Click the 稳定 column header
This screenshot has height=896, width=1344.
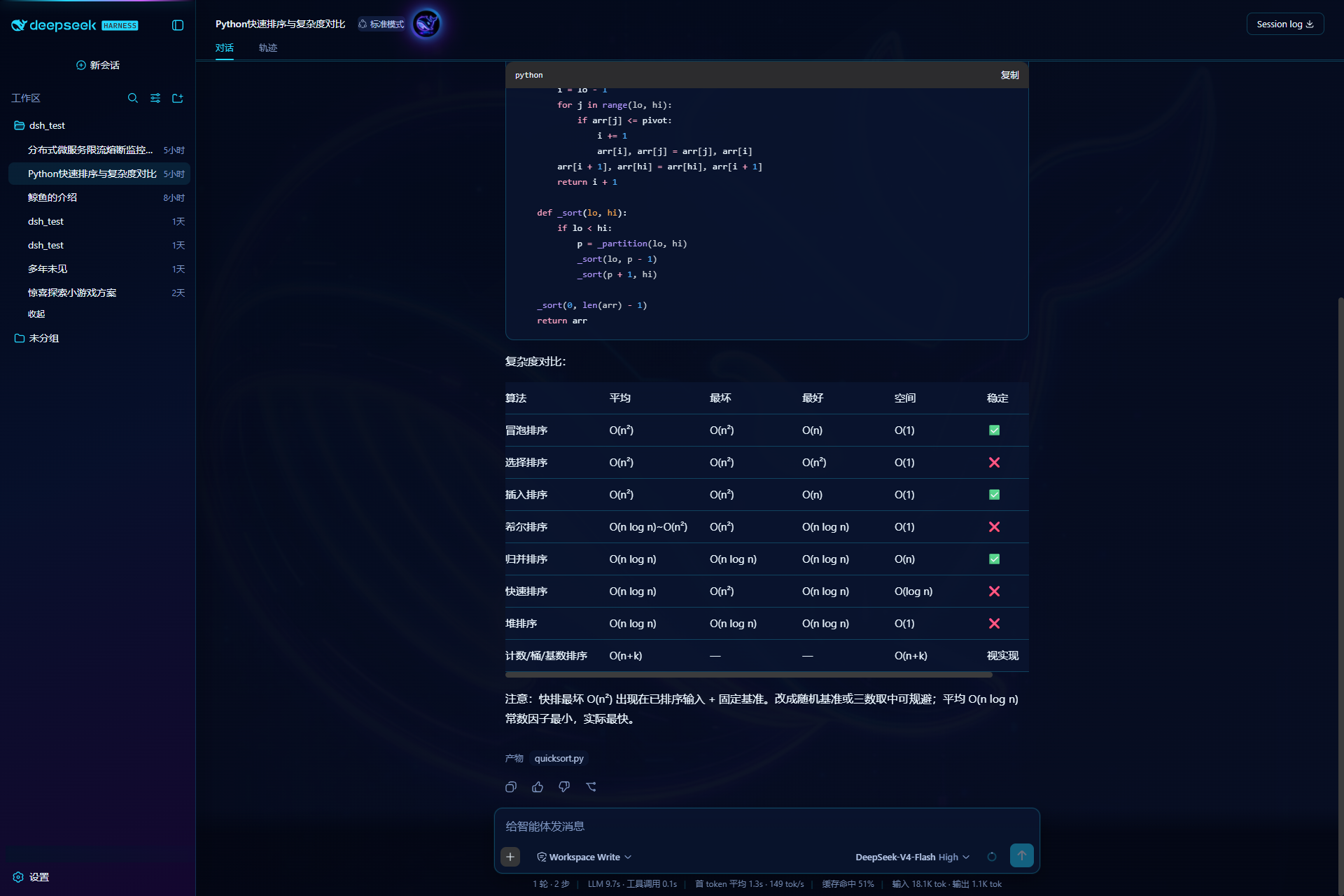coord(997,398)
